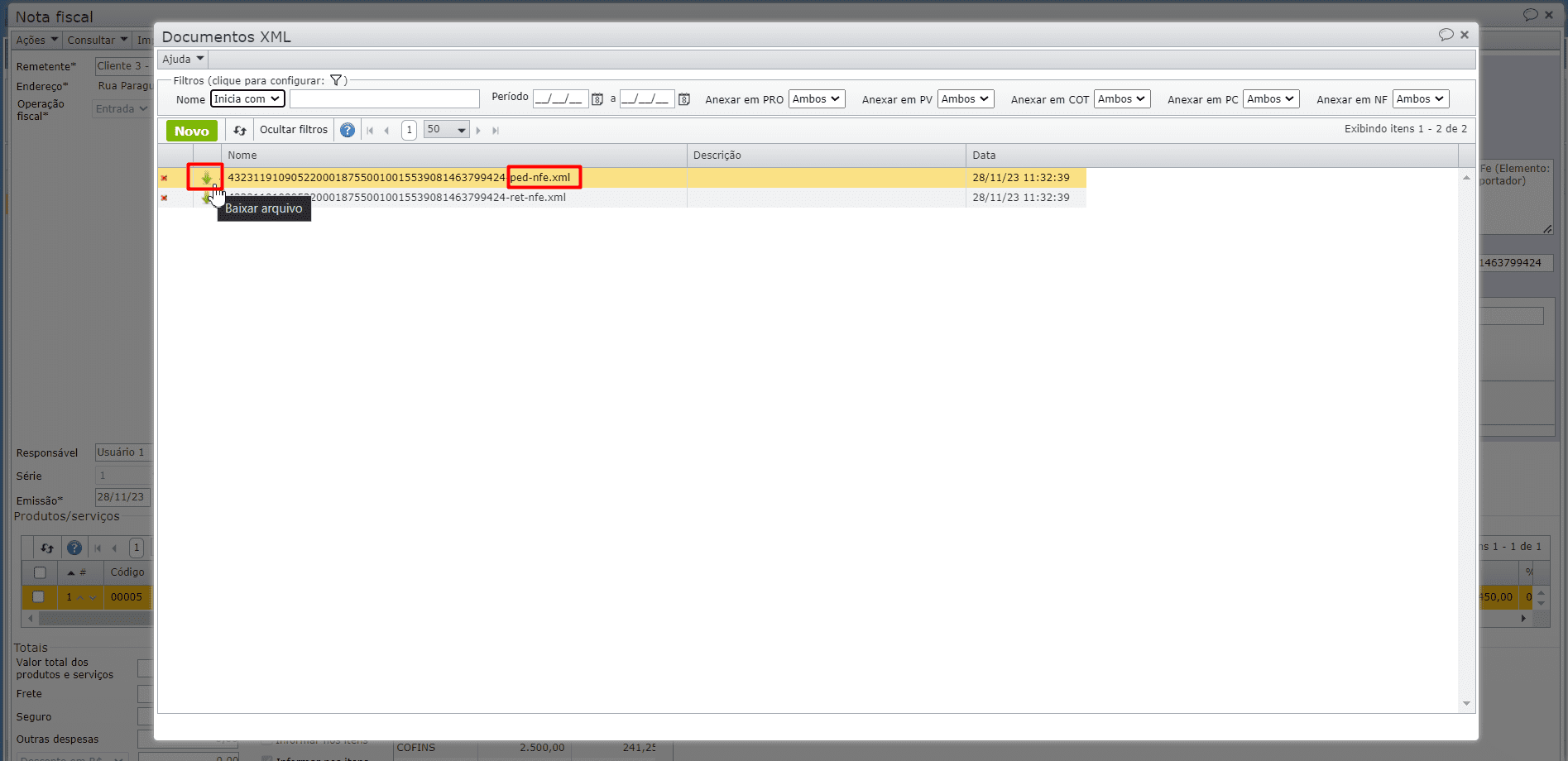Go to first page of documents

pos(370,131)
